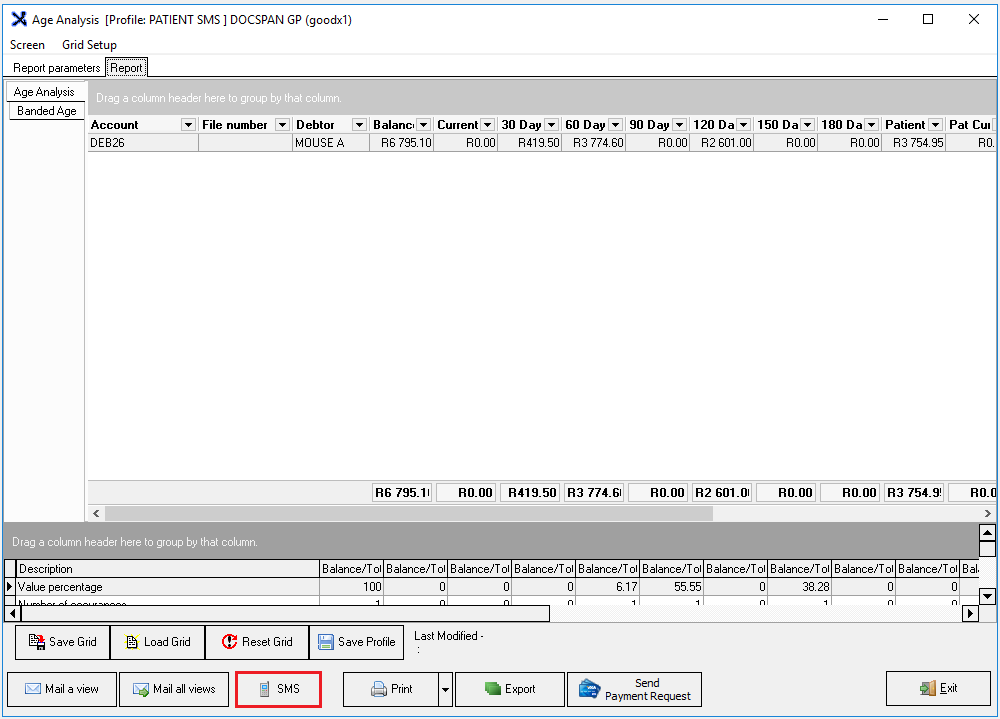Send an SMS with the SMS button
The height and width of the screenshot is (719, 1000).
click(x=279, y=689)
